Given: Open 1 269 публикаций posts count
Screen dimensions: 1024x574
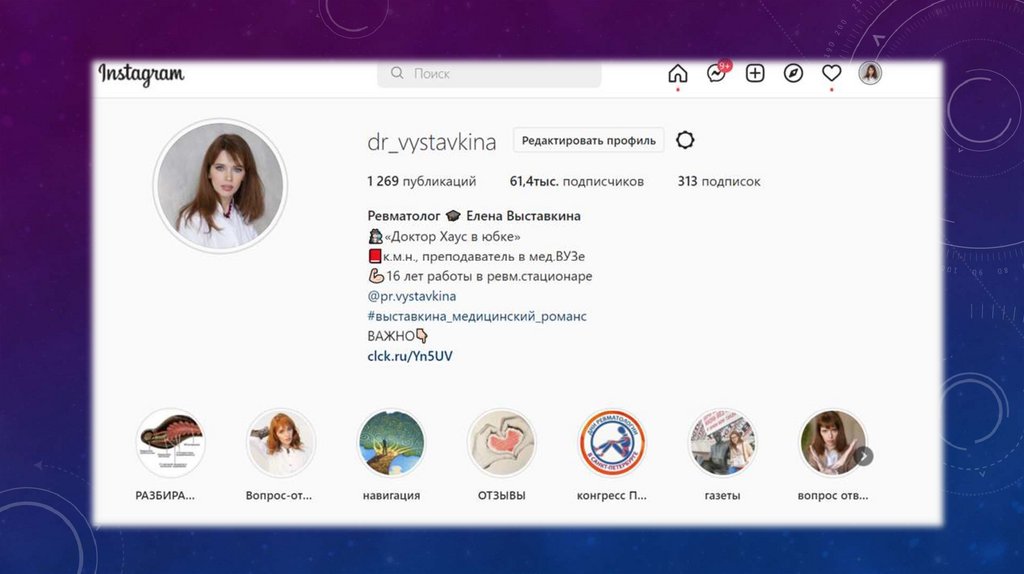Looking at the screenshot, I should (421, 182).
